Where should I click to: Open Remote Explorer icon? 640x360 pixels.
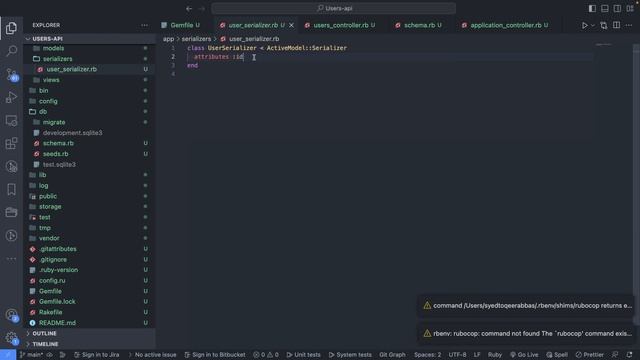click(x=11, y=120)
